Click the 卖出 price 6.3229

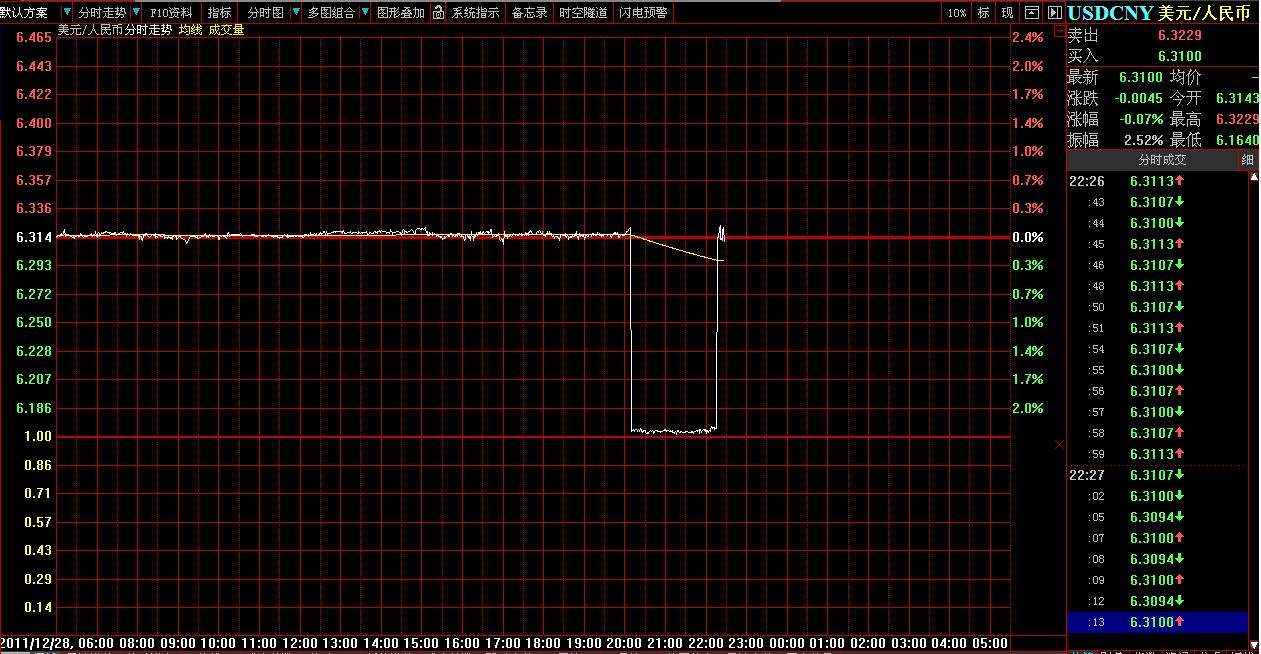(x=1179, y=34)
